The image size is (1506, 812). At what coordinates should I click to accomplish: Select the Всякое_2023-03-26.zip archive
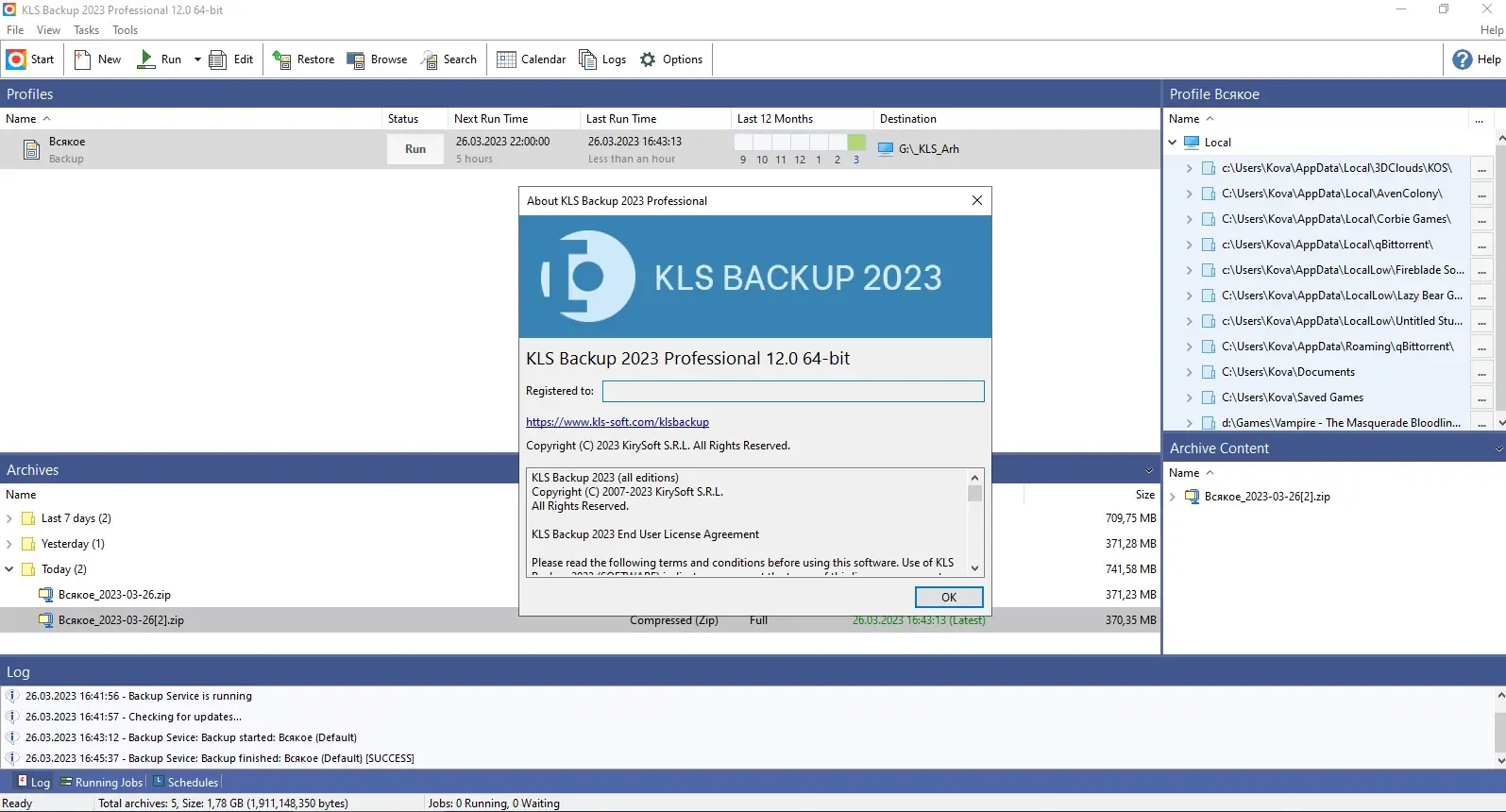click(x=114, y=595)
